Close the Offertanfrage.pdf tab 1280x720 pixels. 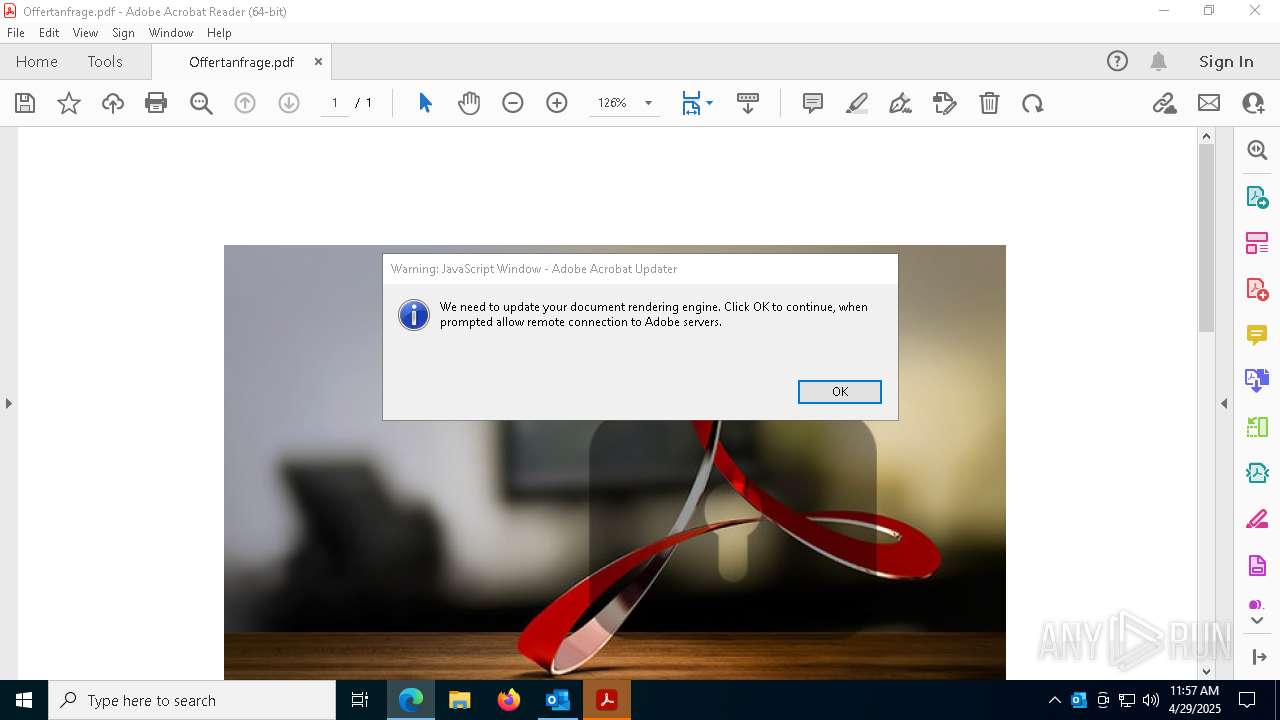[318, 61]
